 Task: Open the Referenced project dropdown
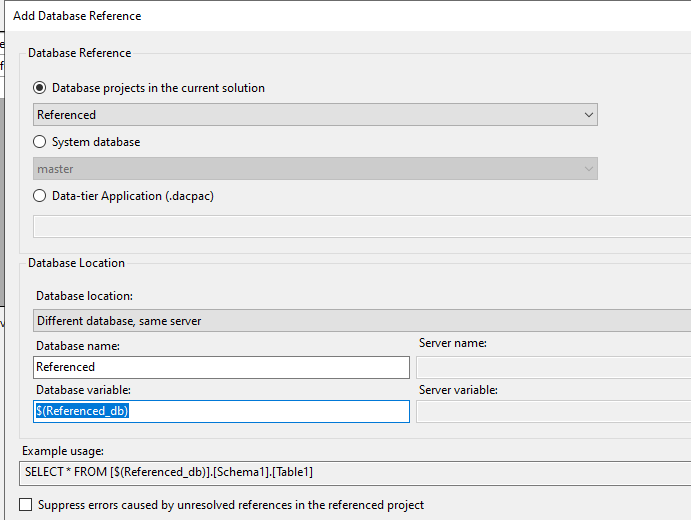[x=316, y=115]
